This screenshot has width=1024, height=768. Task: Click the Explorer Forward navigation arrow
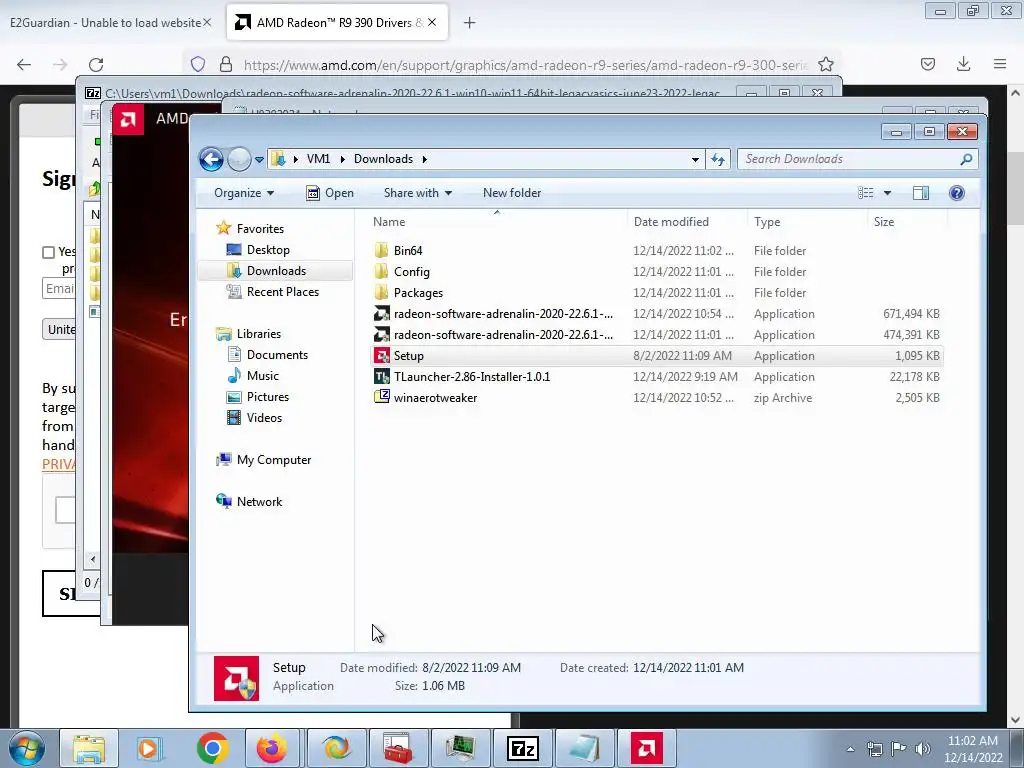[x=239, y=159]
